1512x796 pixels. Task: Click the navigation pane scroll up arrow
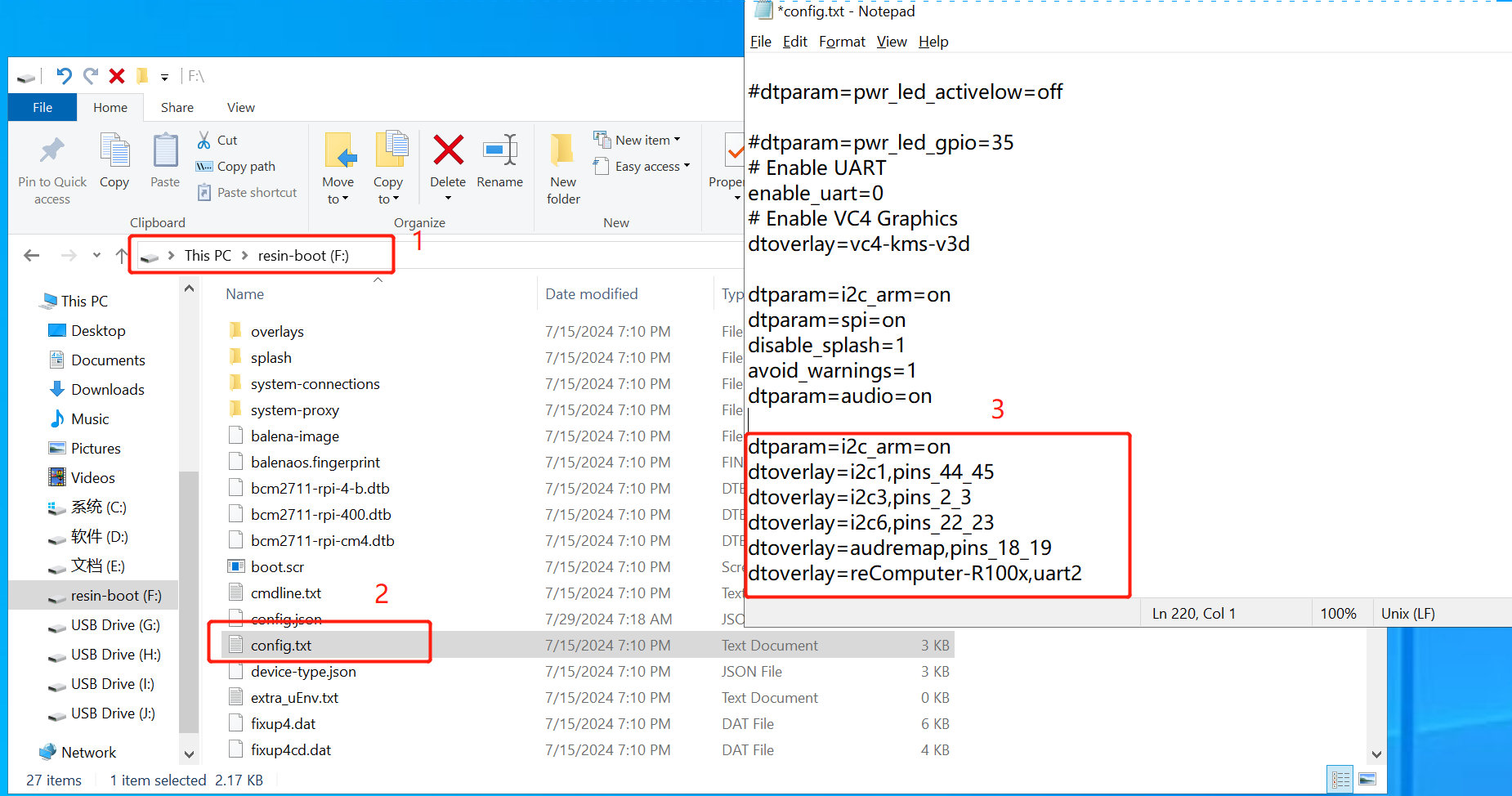coord(189,288)
